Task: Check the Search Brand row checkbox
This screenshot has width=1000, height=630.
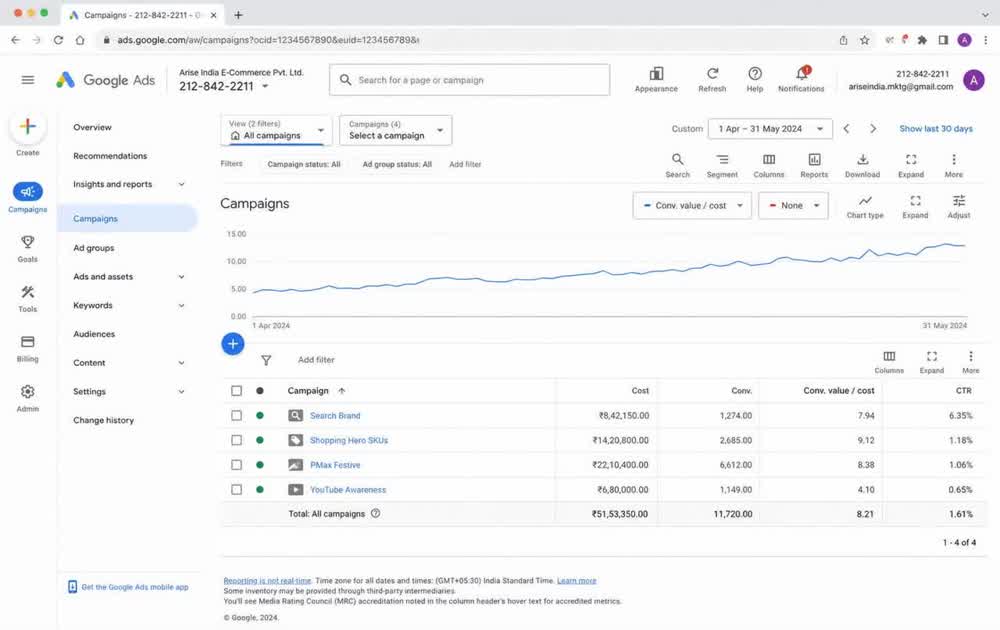Action: tap(237, 415)
